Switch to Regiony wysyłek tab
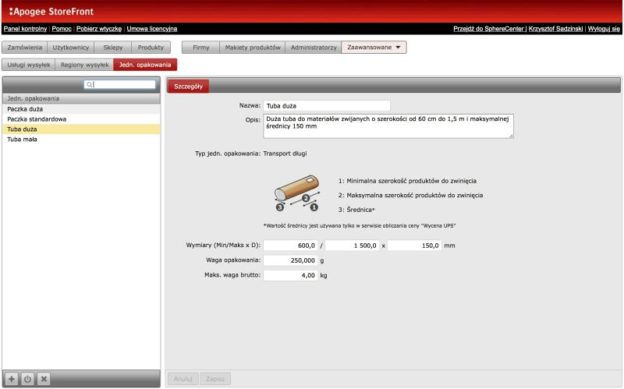The image size is (624, 389). coord(84,65)
